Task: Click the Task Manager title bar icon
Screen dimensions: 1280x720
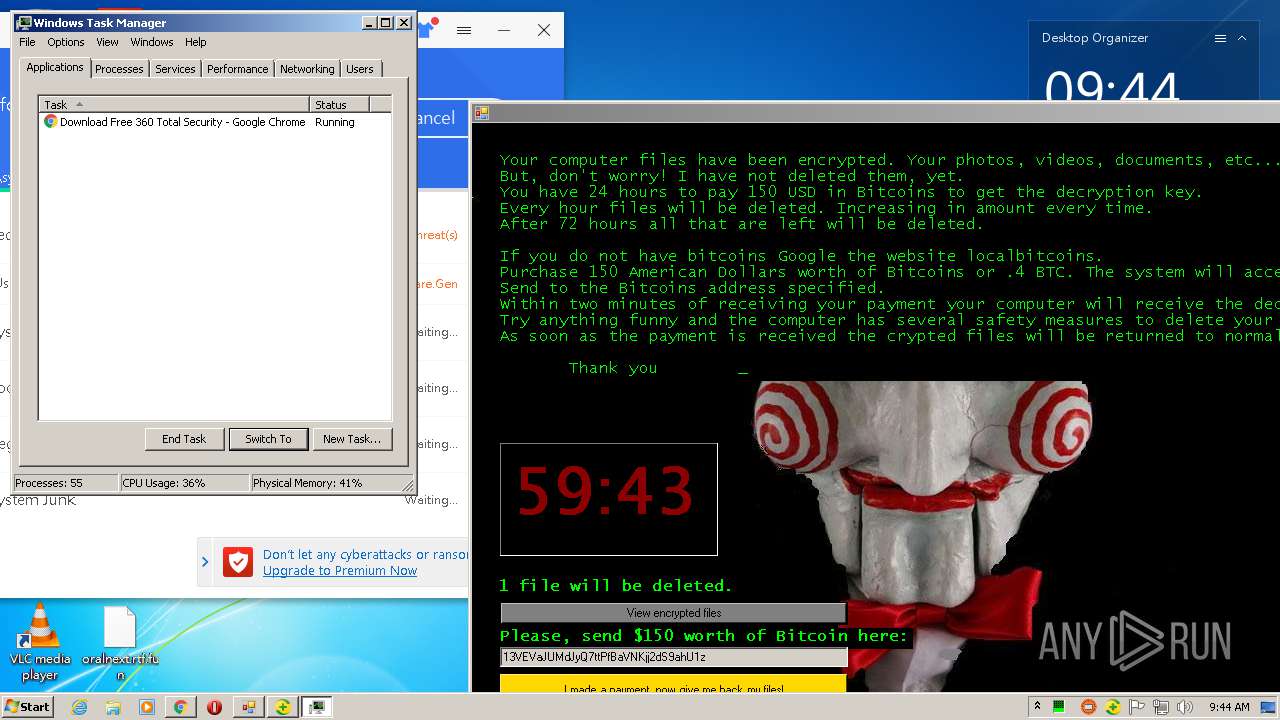Action: (24, 22)
